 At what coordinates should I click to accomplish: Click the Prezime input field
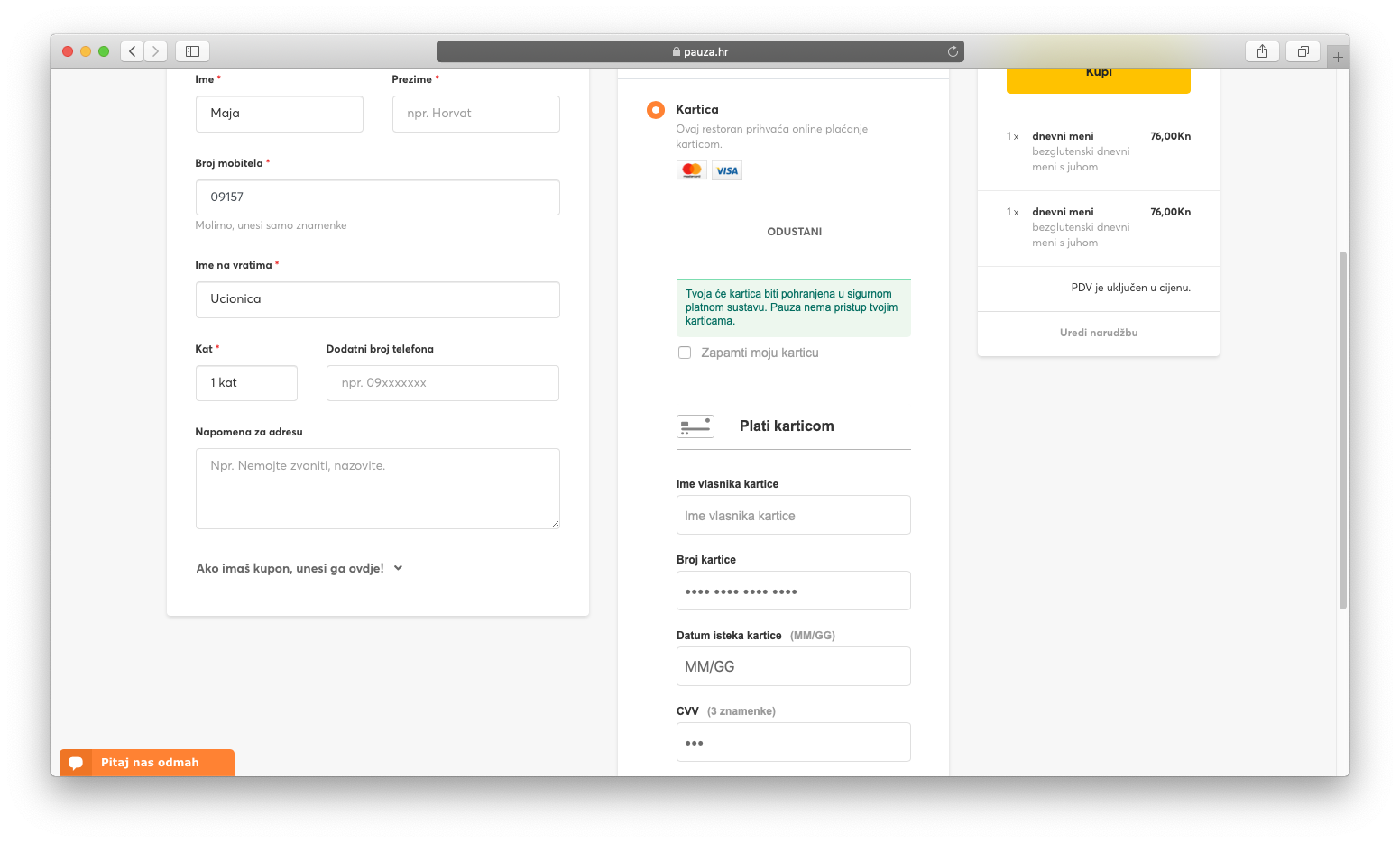click(x=475, y=114)
